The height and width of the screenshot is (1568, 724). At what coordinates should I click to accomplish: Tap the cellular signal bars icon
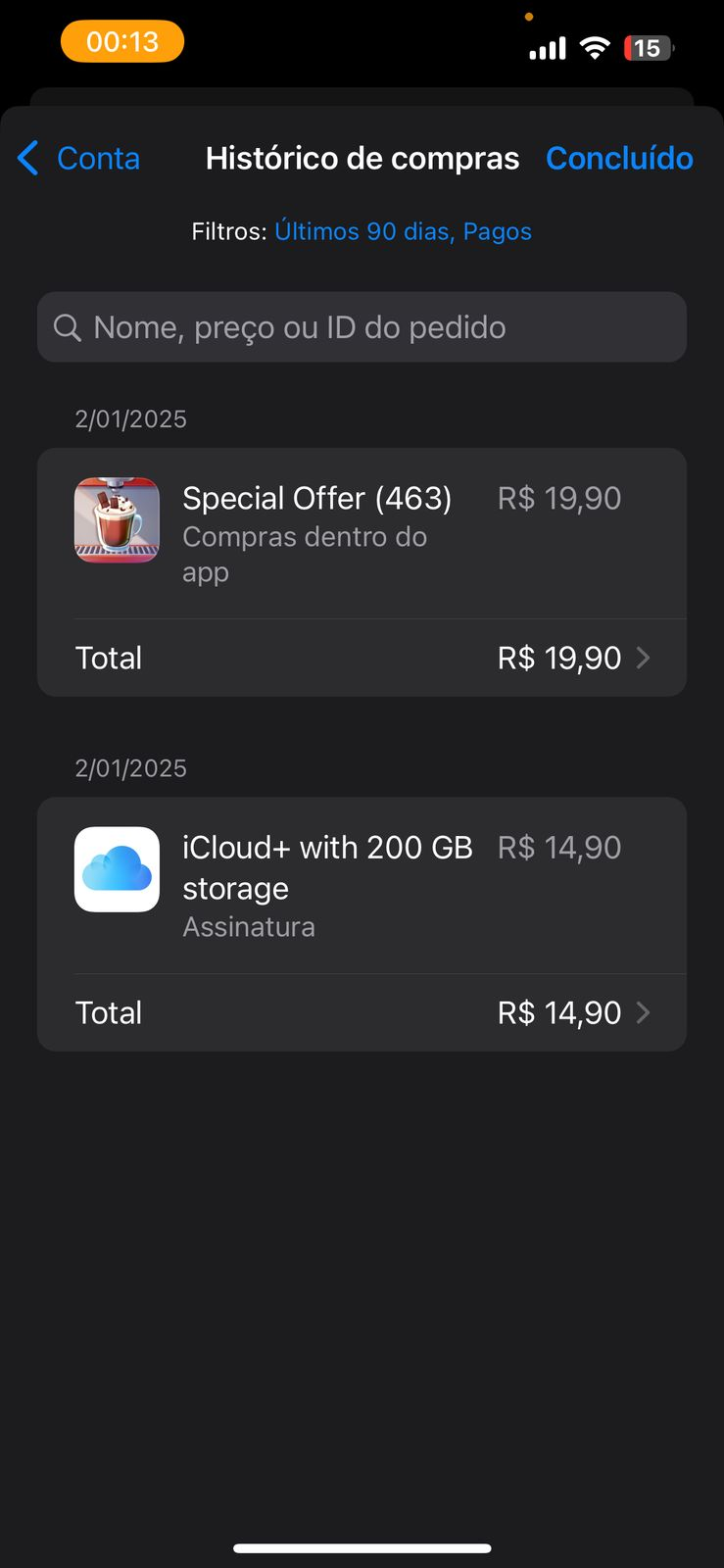[x=548, y=48]
